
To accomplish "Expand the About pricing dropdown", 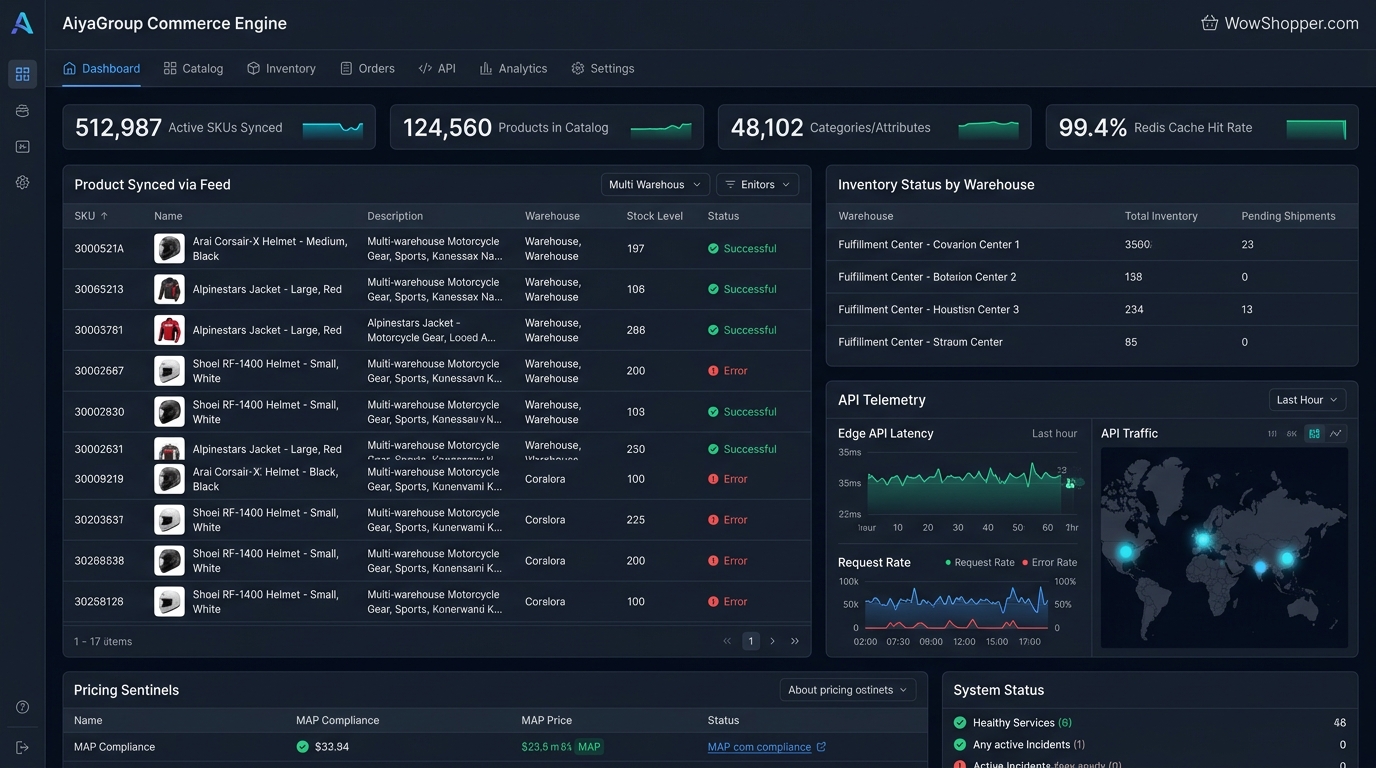I will [x=848, y=690].
